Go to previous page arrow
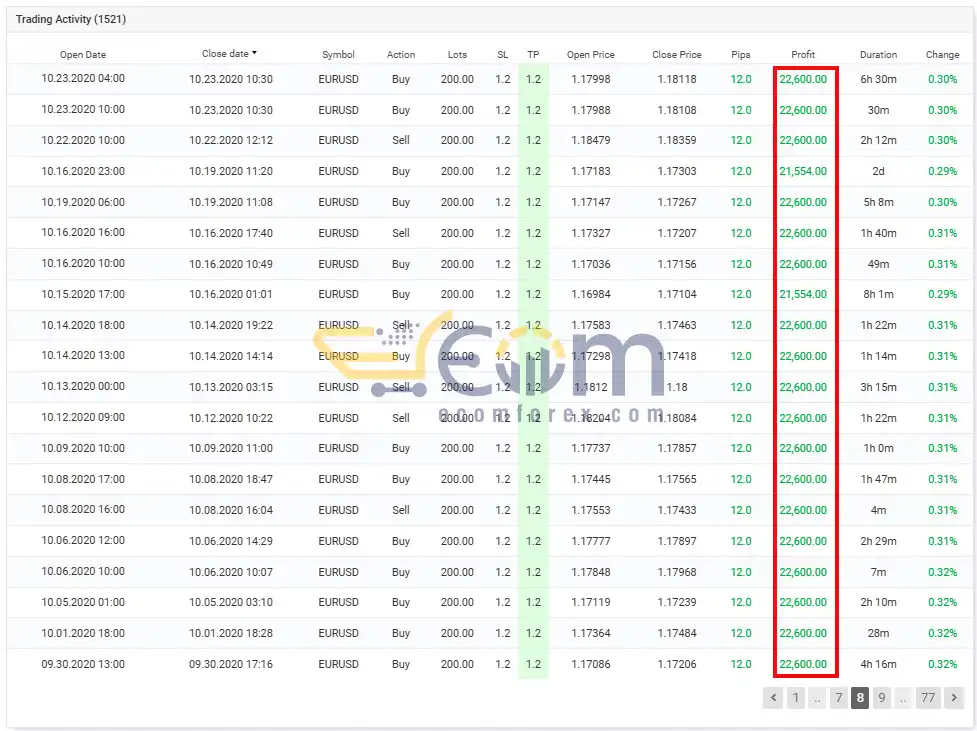The image size is (977, 731). [x=773, y=697]
